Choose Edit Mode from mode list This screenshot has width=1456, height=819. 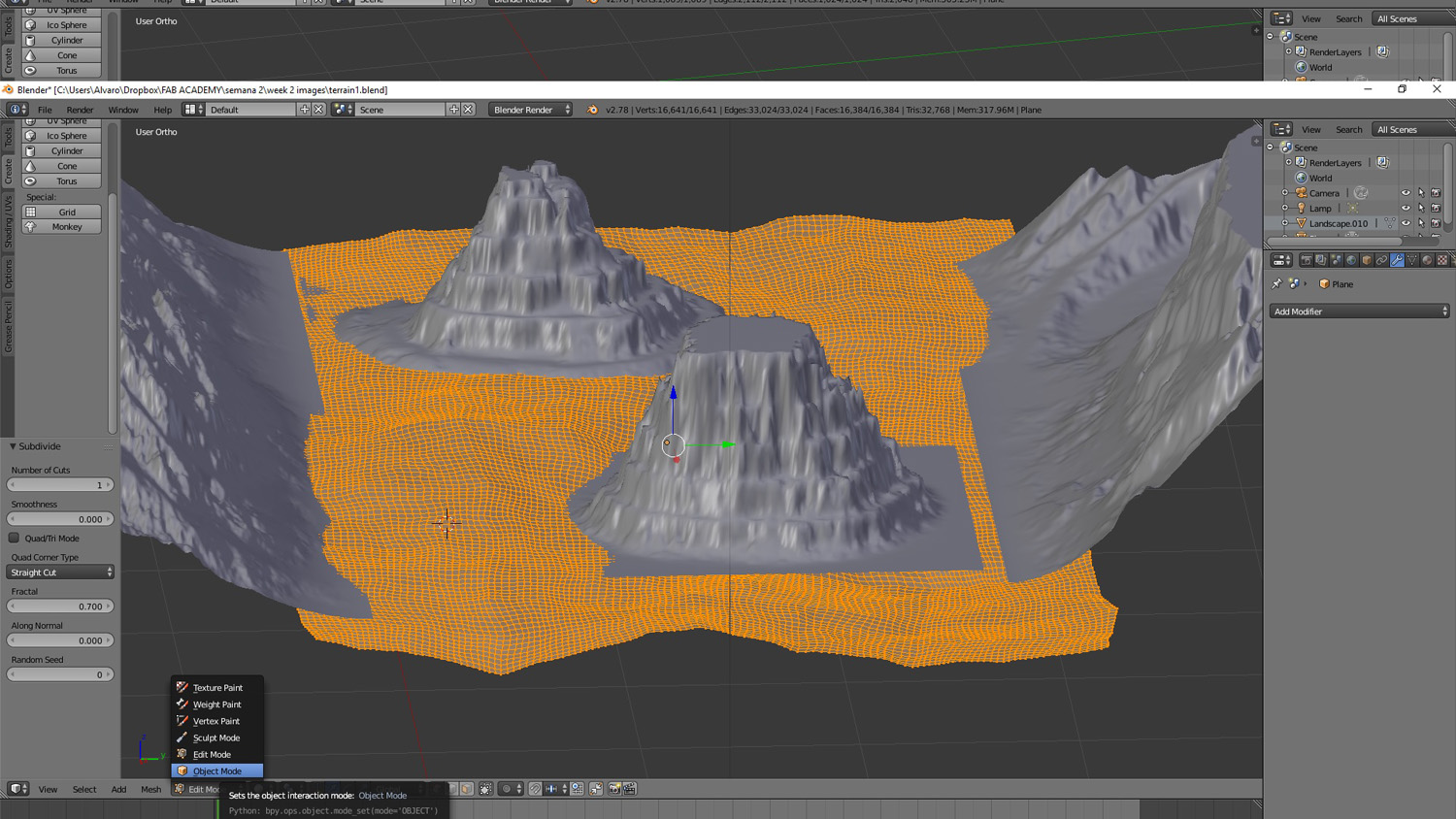coord(217,754)
